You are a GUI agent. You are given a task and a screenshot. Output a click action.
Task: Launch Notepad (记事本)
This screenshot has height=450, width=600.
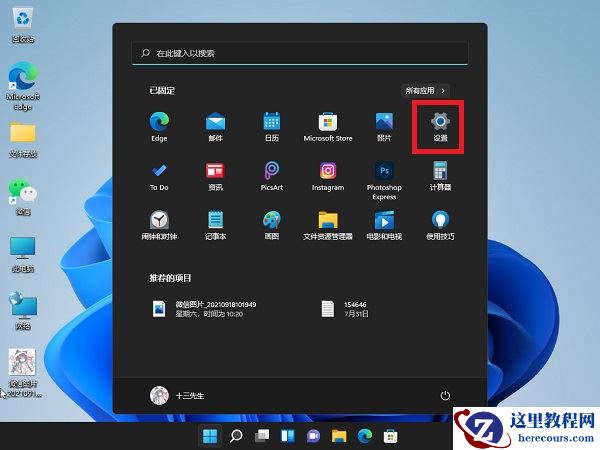(x=215, y=225)
